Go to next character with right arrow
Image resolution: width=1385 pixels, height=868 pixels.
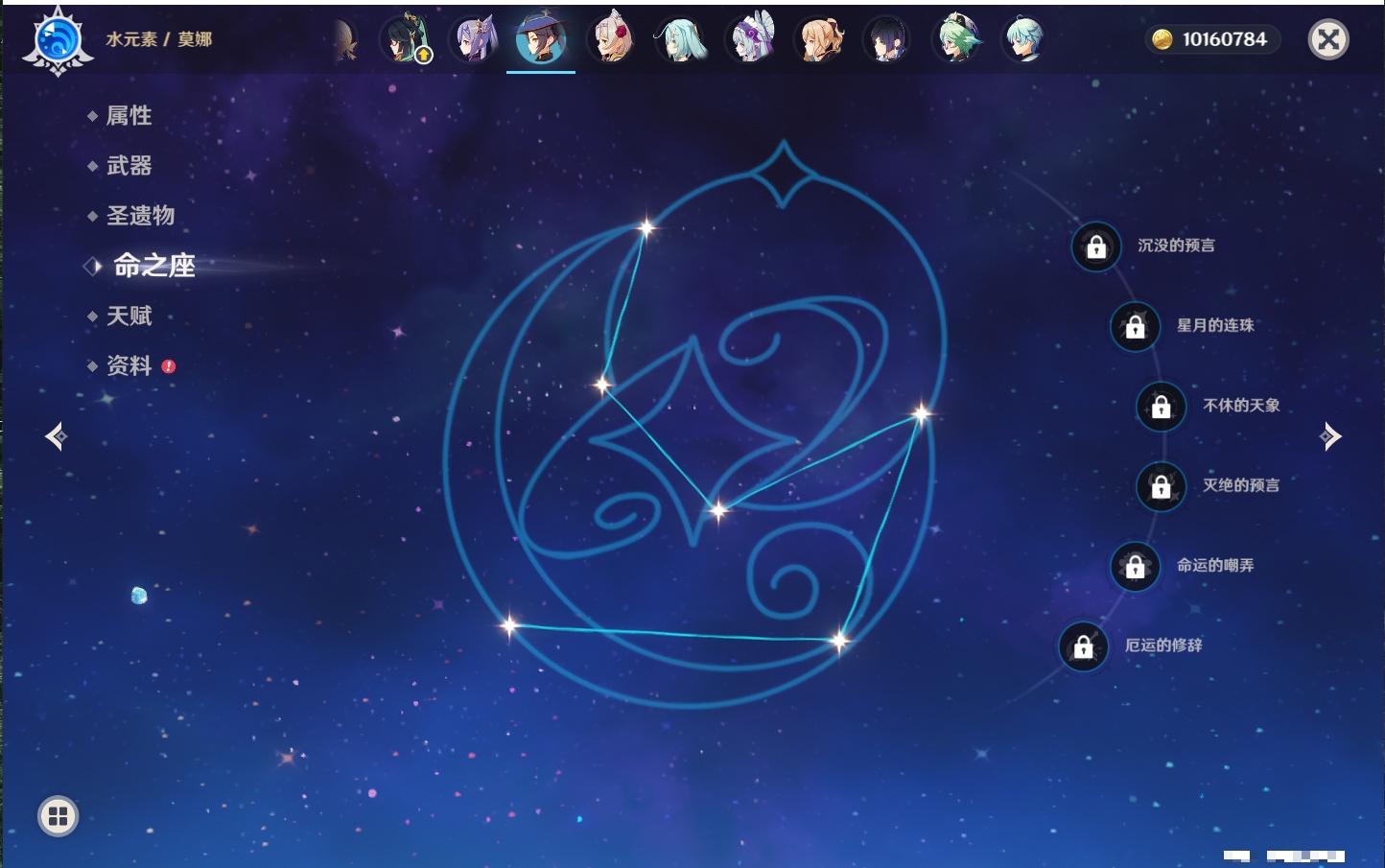coord(1330,436)
